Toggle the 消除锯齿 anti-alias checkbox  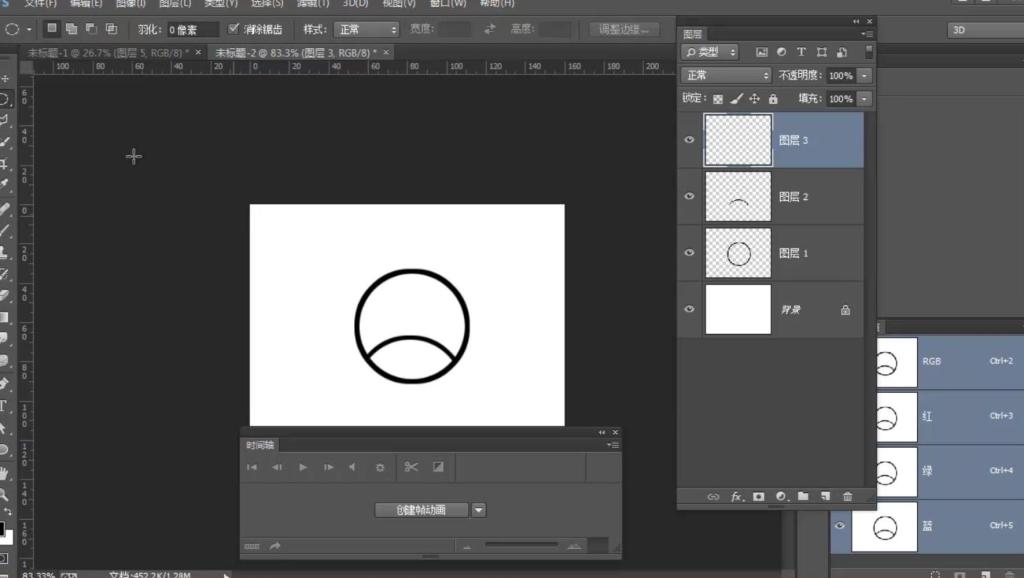pos(233,29)
